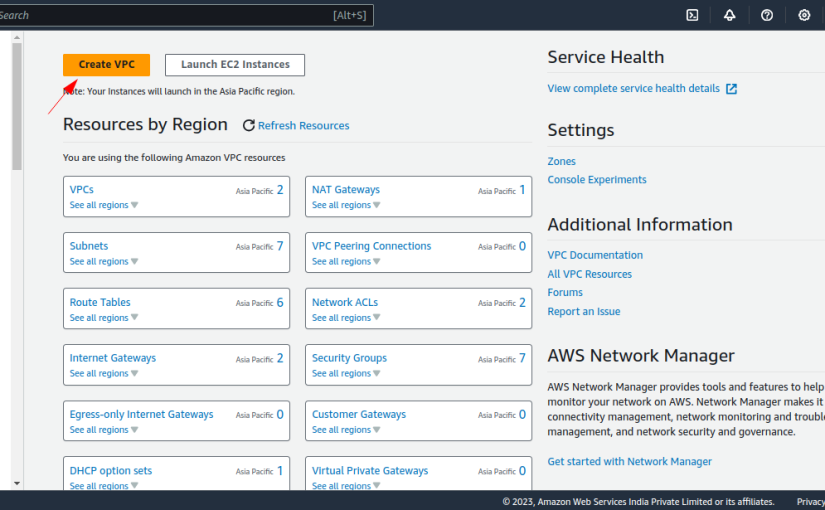
Task: Open the Zones settings link
Action: [561, 161]
